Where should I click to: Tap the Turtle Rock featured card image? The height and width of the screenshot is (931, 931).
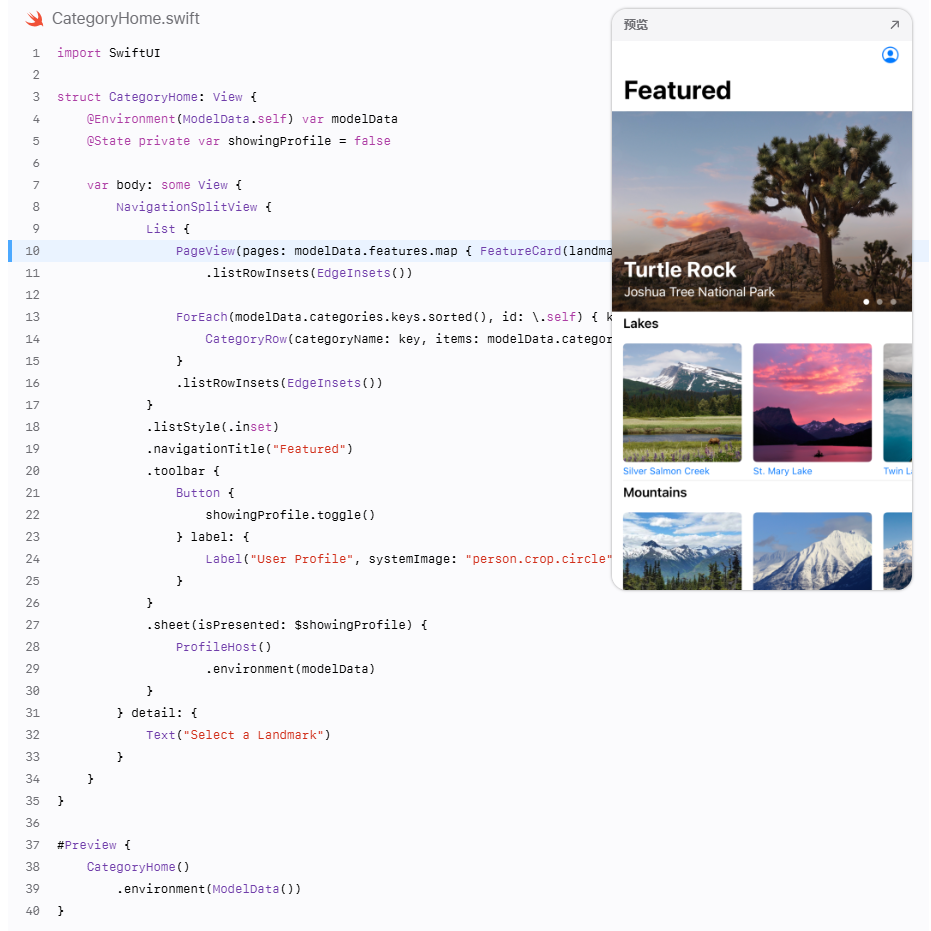point(762,211)
